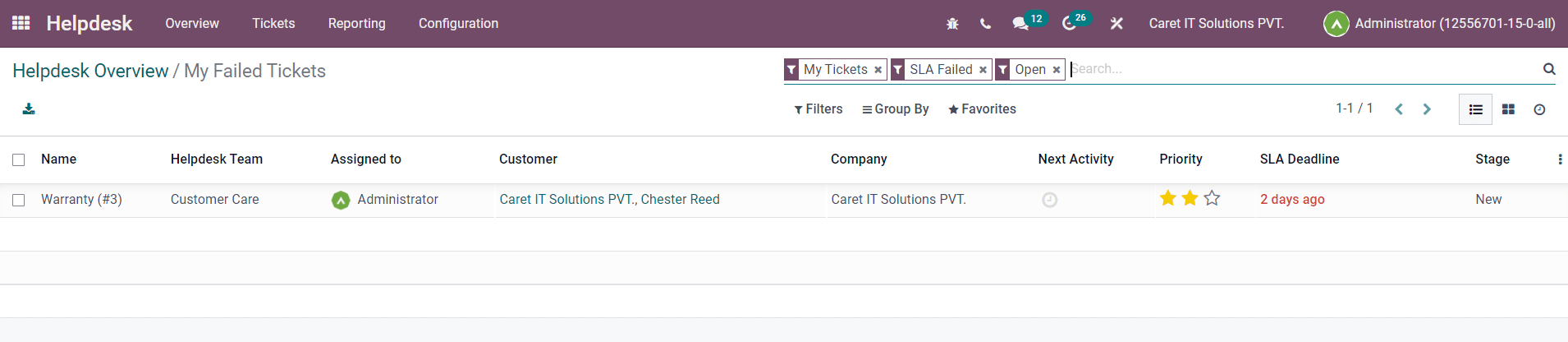This screenshot has width=1568, height=342.
Task: Open the phone calls icon
Action: (x=985, y=24)
